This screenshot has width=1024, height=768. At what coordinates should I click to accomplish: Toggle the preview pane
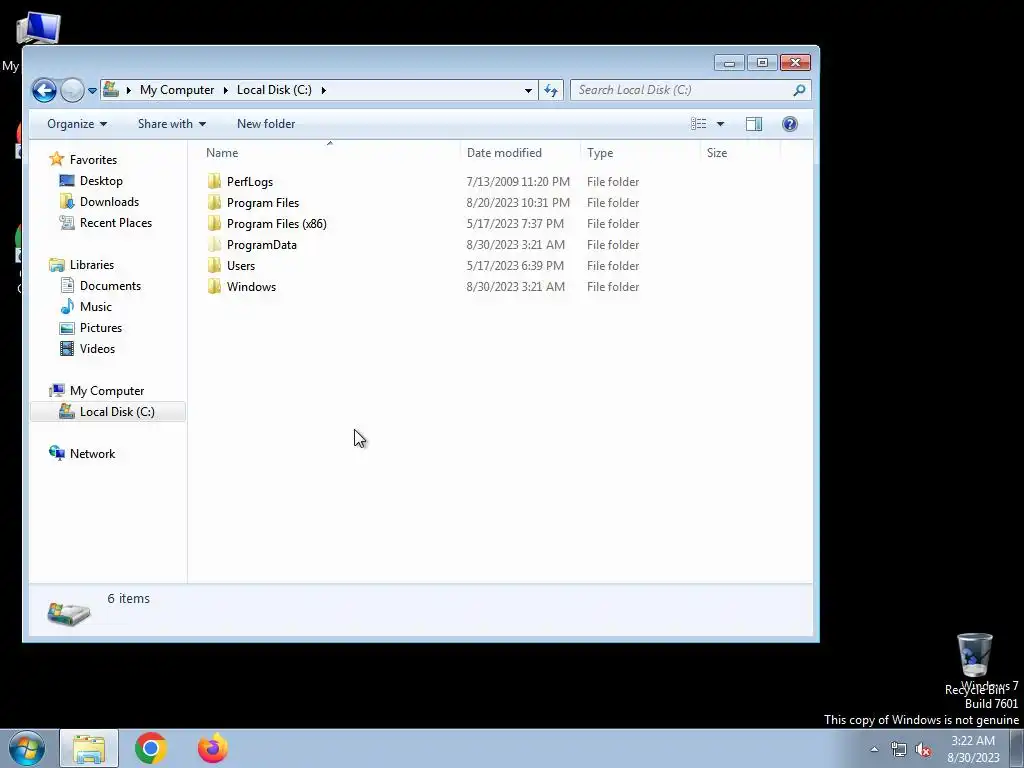tap(754, 124)
